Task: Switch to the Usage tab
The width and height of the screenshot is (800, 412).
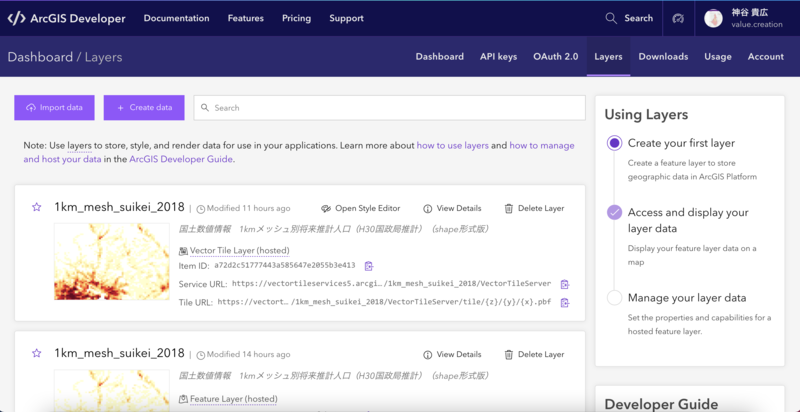Action: (x=718, y=57)
